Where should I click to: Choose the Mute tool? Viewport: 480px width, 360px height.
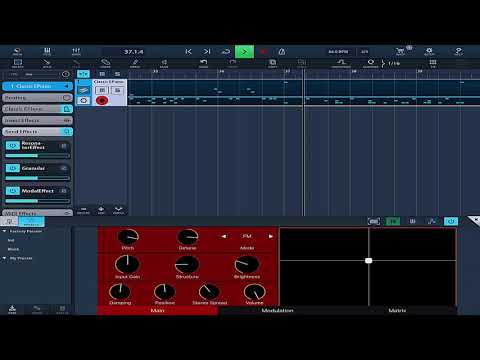(x=164, y=63)
